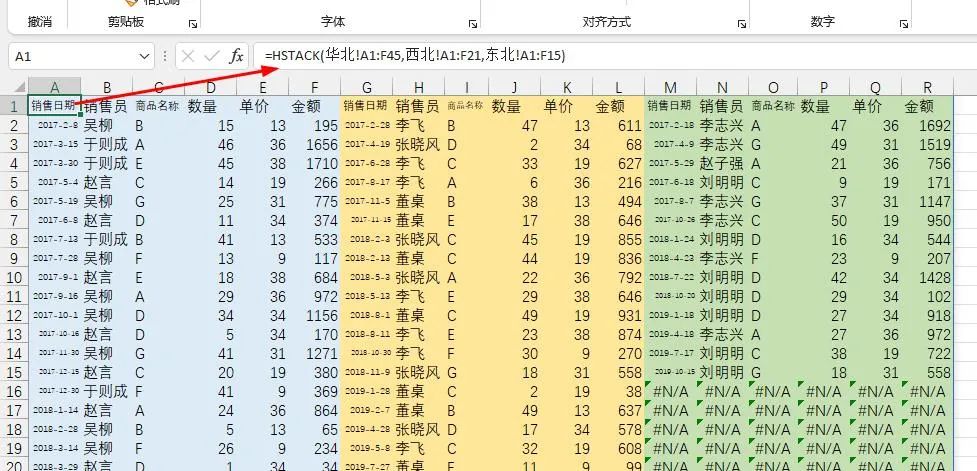Open the Number group dialog launcher
This screenshot has height=471, width=977.
point(903,24)
